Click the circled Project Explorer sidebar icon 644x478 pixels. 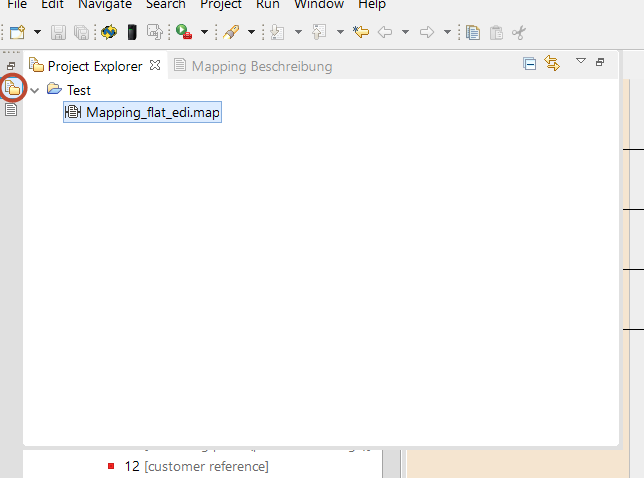click(x=12, y=88)
